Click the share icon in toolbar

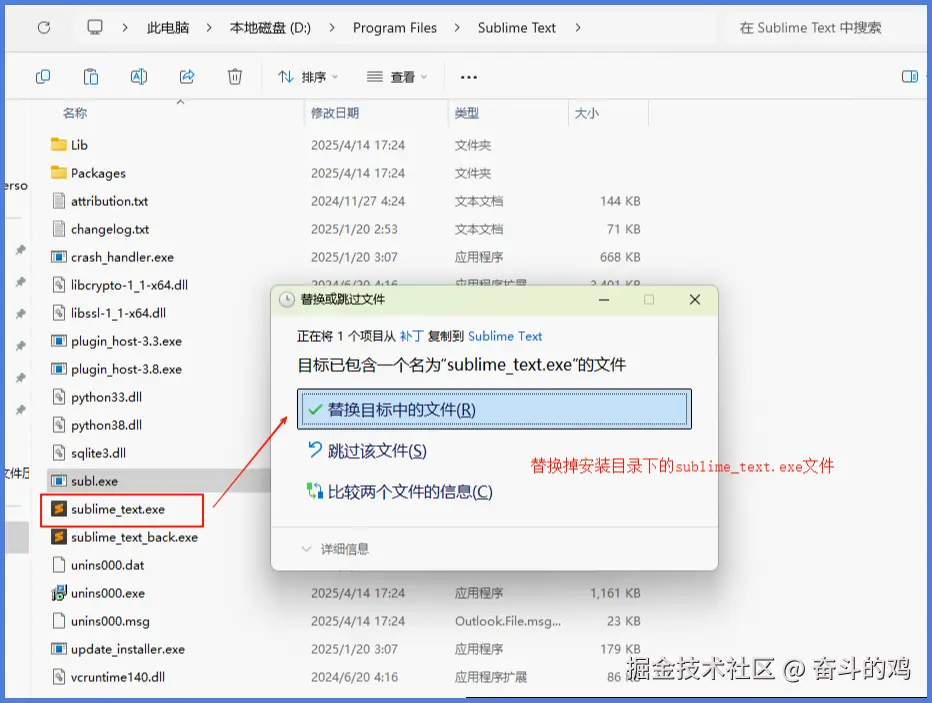click(187, 77)
